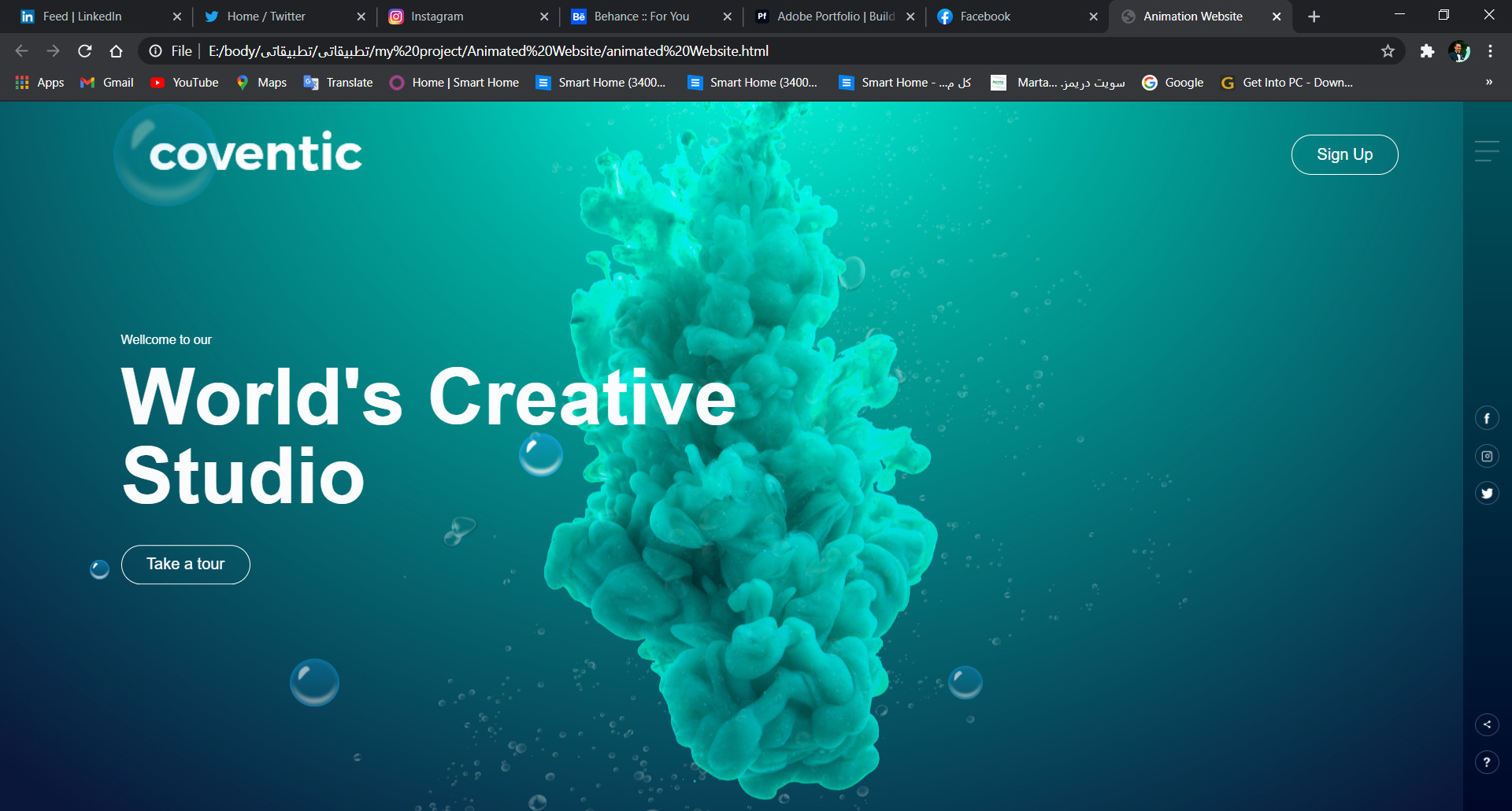
Task: Open the Home | Smart Home bookmark
Action: point(454,82)
